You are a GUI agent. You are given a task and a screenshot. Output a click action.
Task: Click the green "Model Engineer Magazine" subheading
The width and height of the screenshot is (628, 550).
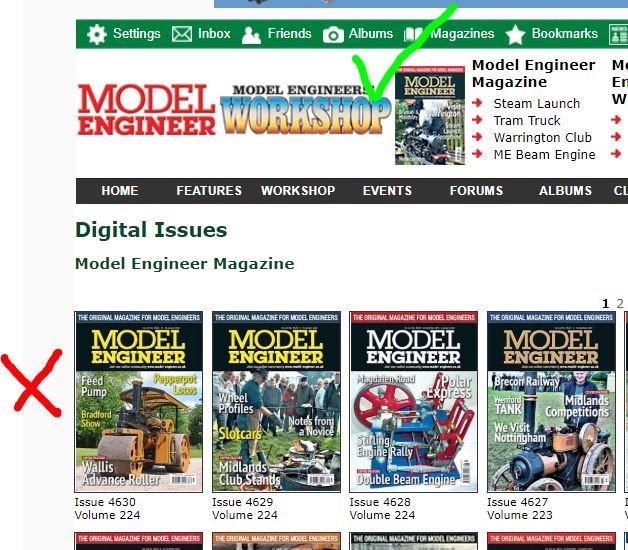(x=185, y=264)
